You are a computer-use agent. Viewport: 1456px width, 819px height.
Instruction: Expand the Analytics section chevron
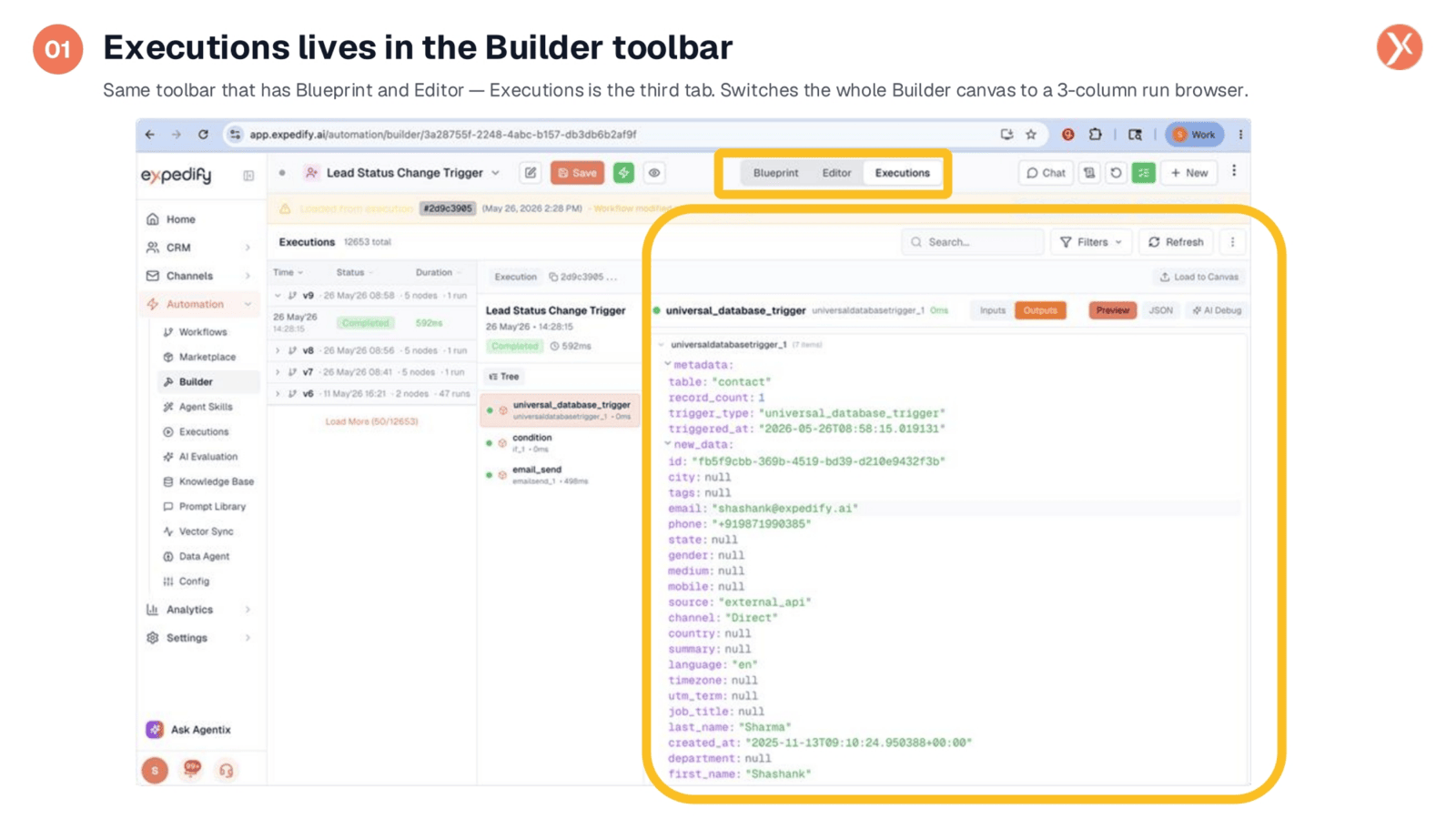(248, 610)
